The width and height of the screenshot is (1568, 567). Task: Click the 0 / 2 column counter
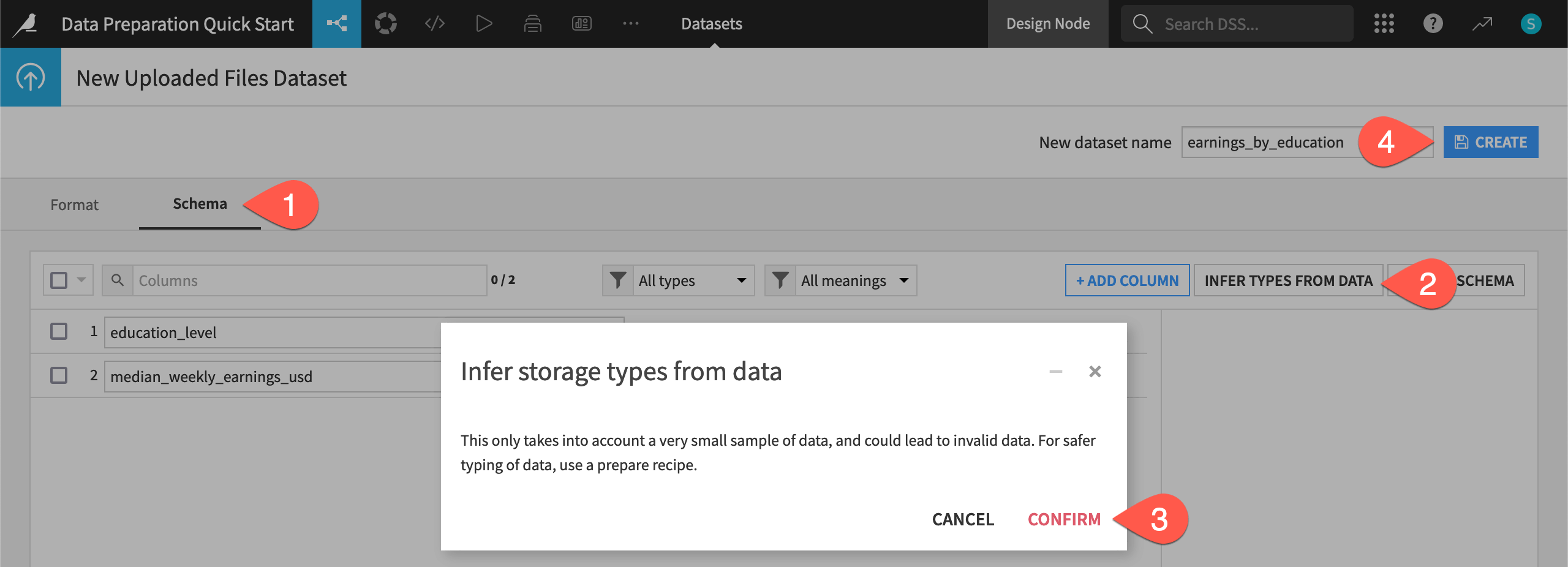[503, 280]
